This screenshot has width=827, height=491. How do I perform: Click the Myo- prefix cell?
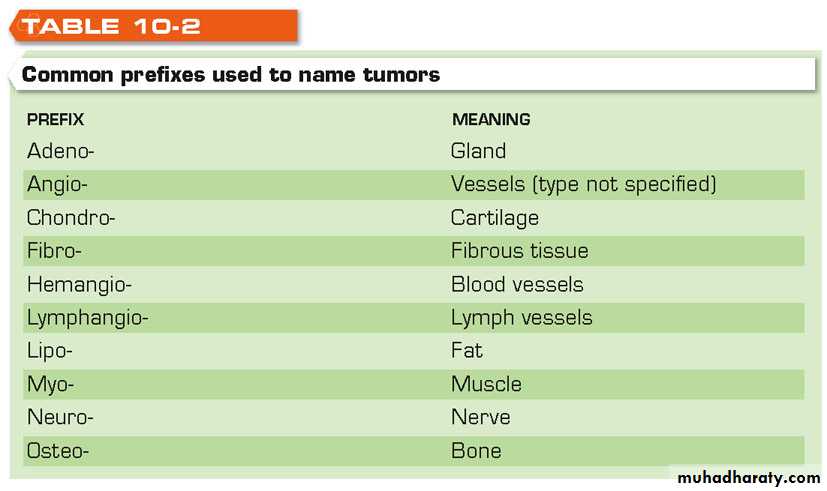click(x=51, y=384)
